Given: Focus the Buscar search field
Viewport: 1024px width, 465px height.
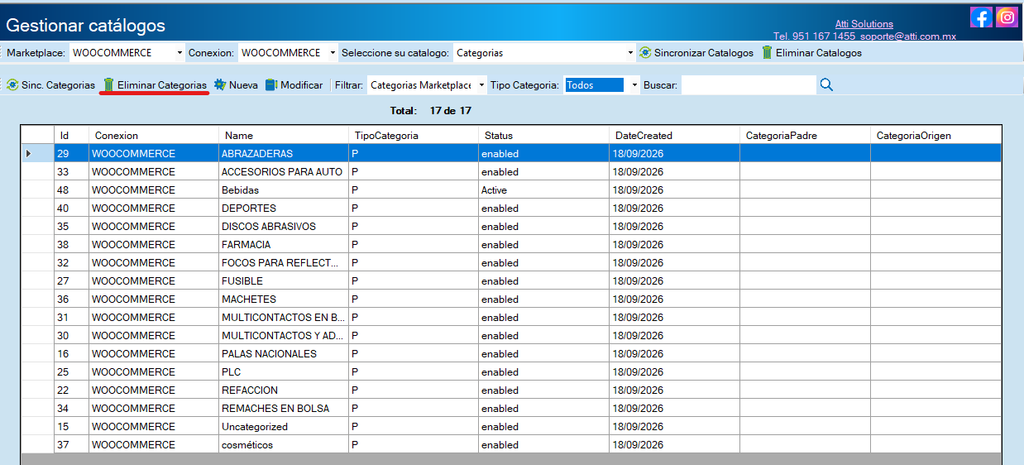Looking at the screenshot, I should click(748, 85).
